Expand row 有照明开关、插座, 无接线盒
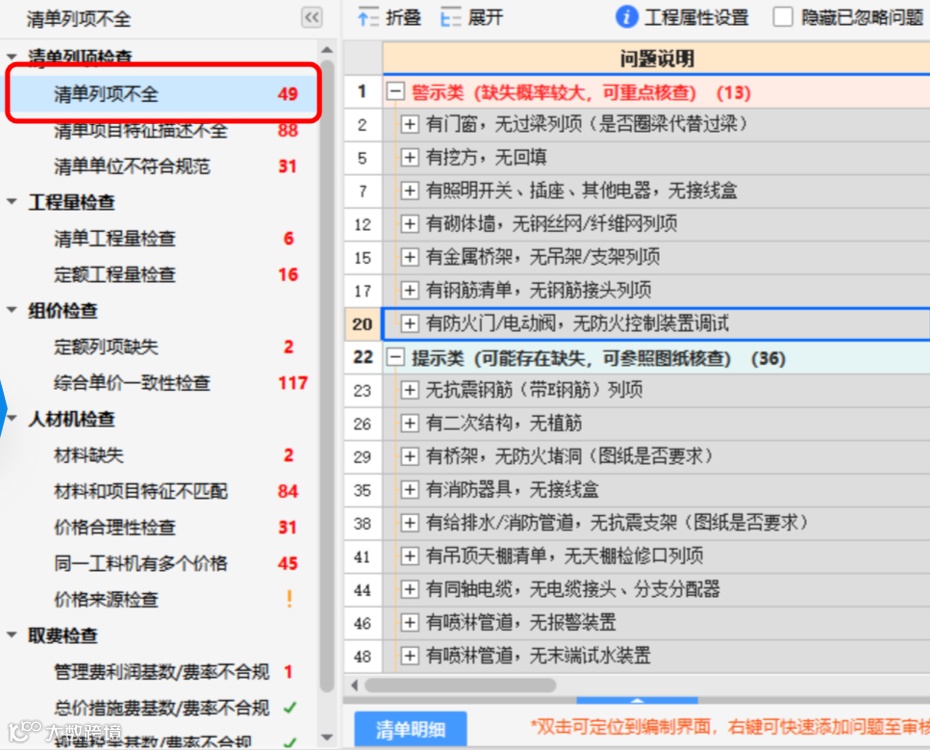 point(409,191)
